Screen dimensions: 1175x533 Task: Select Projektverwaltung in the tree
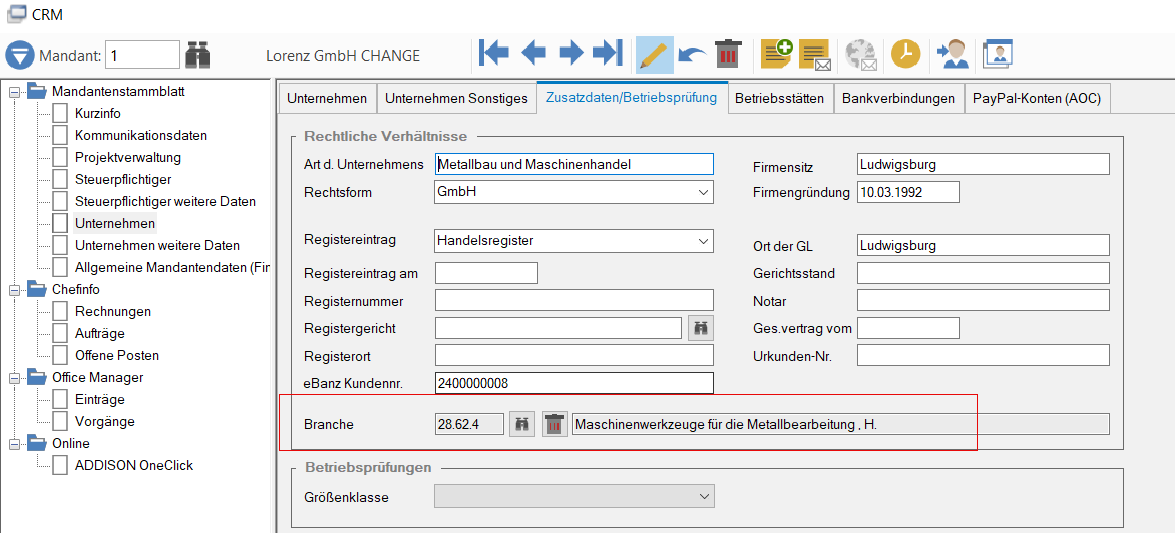[x=127, y=157]
